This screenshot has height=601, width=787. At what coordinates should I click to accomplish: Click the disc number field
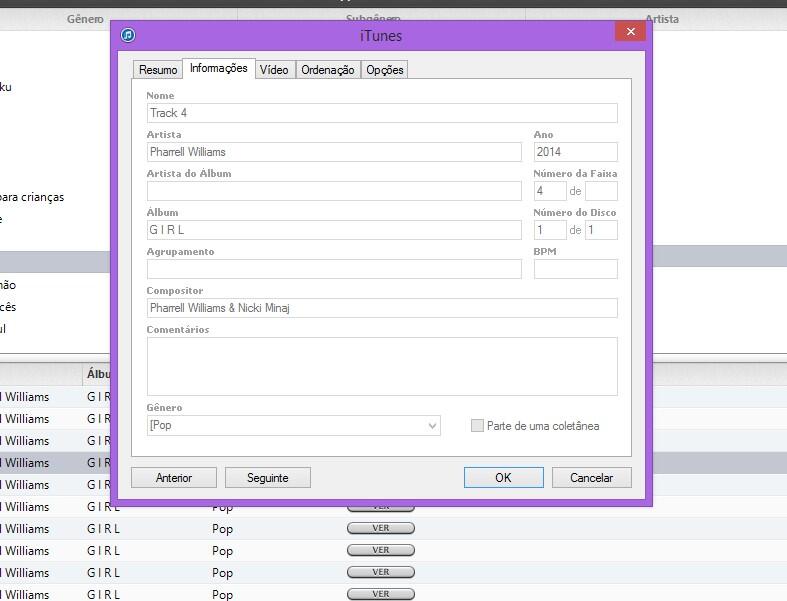(550, 230)
